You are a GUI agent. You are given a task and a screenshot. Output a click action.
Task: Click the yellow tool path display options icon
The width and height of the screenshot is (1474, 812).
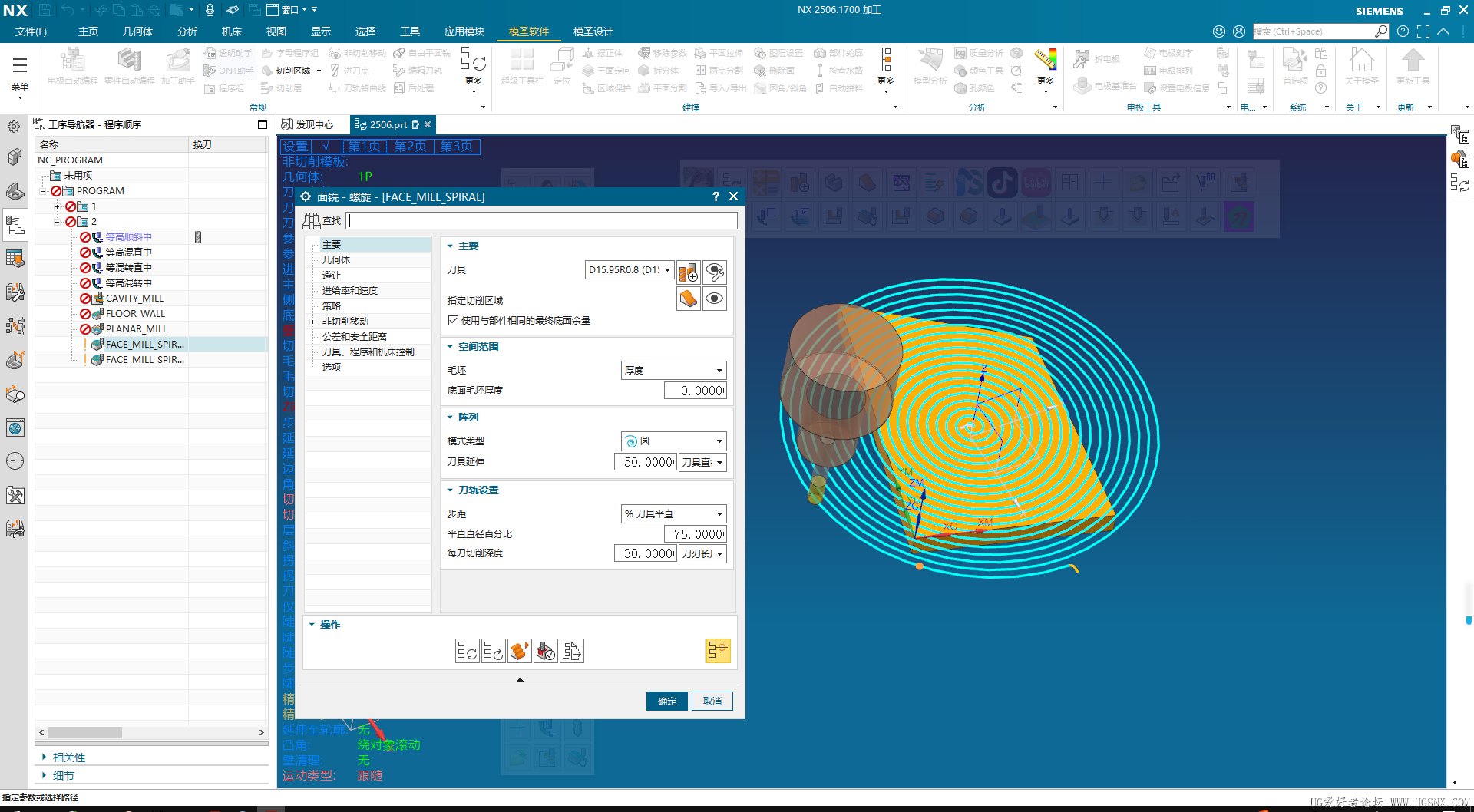718,651
